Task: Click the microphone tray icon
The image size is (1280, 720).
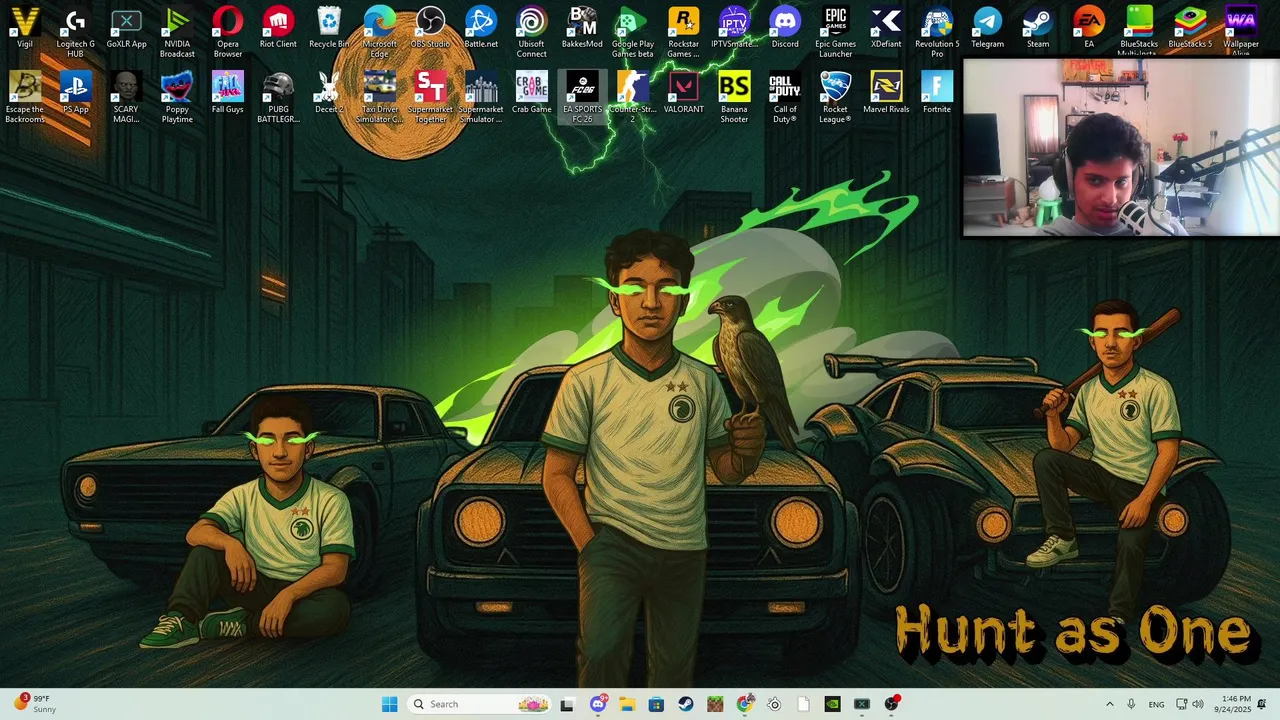Action: click(x=1131, y=704)
